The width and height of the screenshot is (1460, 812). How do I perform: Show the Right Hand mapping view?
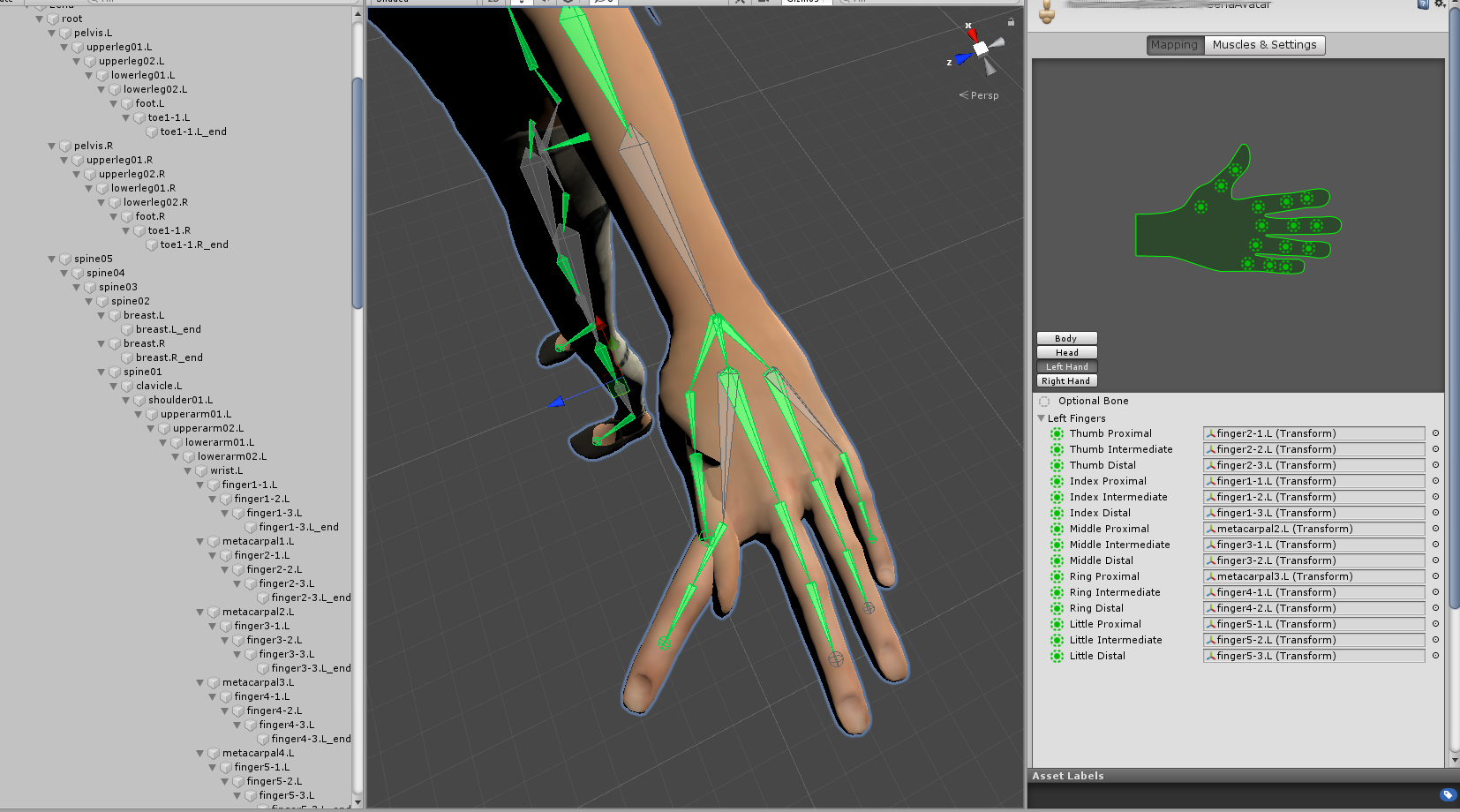(x=1066, y=380)
